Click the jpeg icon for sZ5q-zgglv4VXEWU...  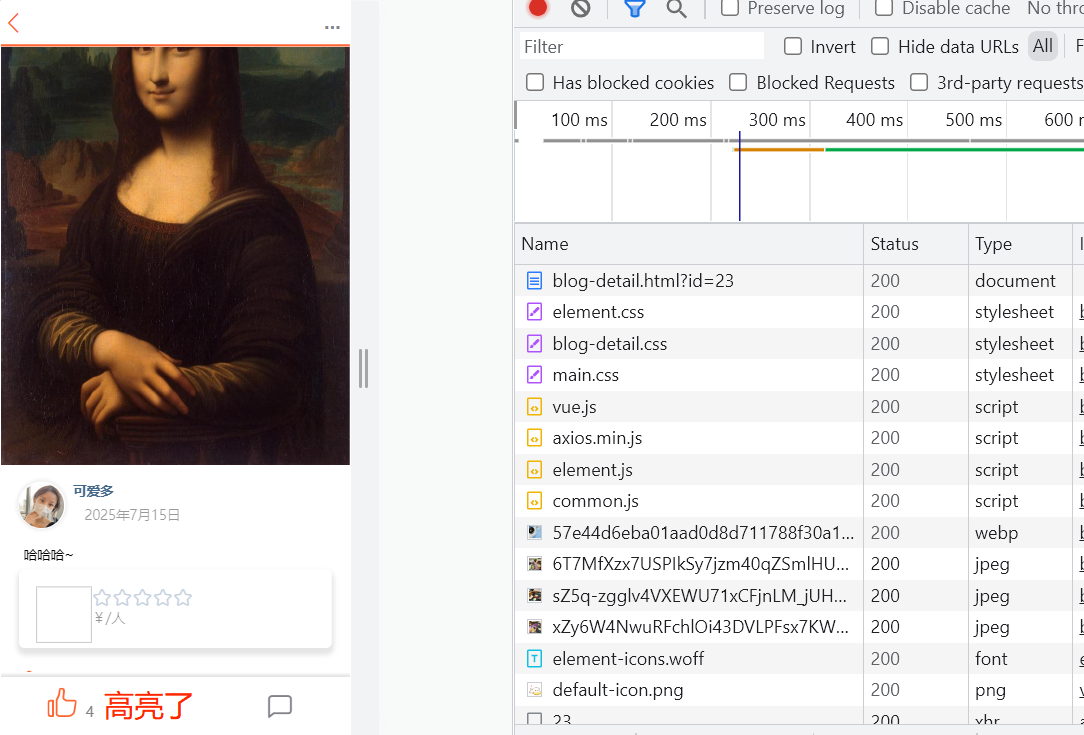pyautogui.click(x=534, y=595)
